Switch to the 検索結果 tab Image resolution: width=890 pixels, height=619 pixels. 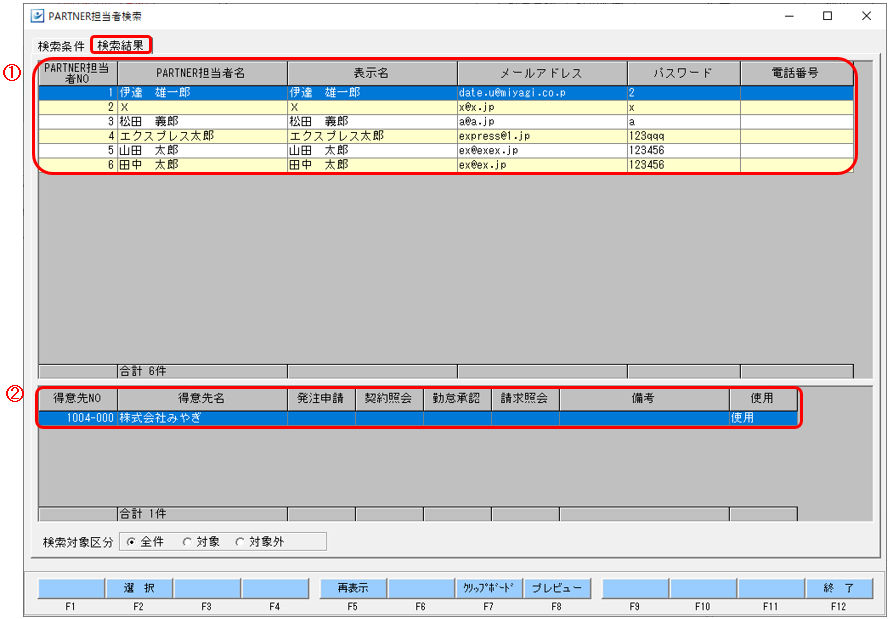[121, 45]
